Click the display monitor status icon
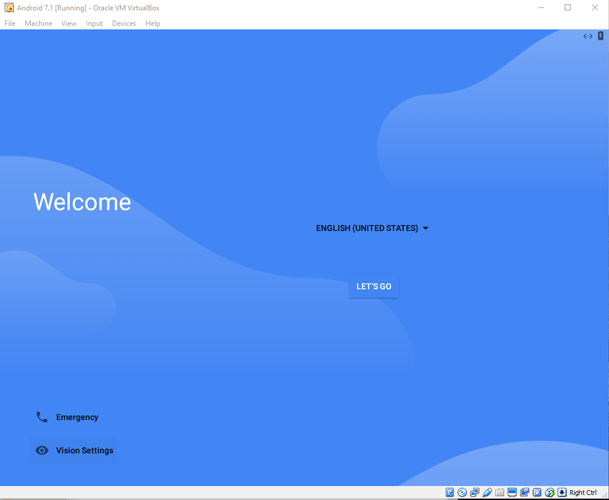The height and width of the screenshot is (500, 609). pyautogui.click(x=512, y=492)
